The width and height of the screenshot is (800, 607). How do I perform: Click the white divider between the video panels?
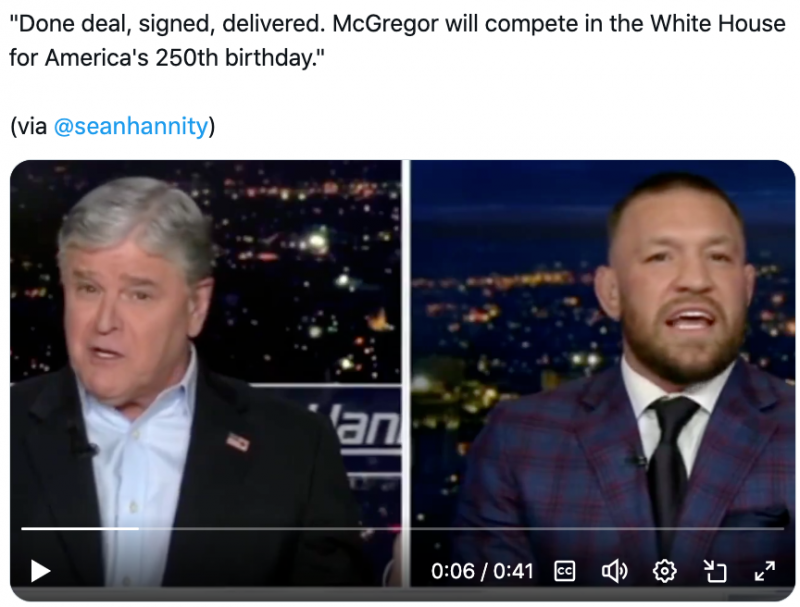tap(406, 373)
